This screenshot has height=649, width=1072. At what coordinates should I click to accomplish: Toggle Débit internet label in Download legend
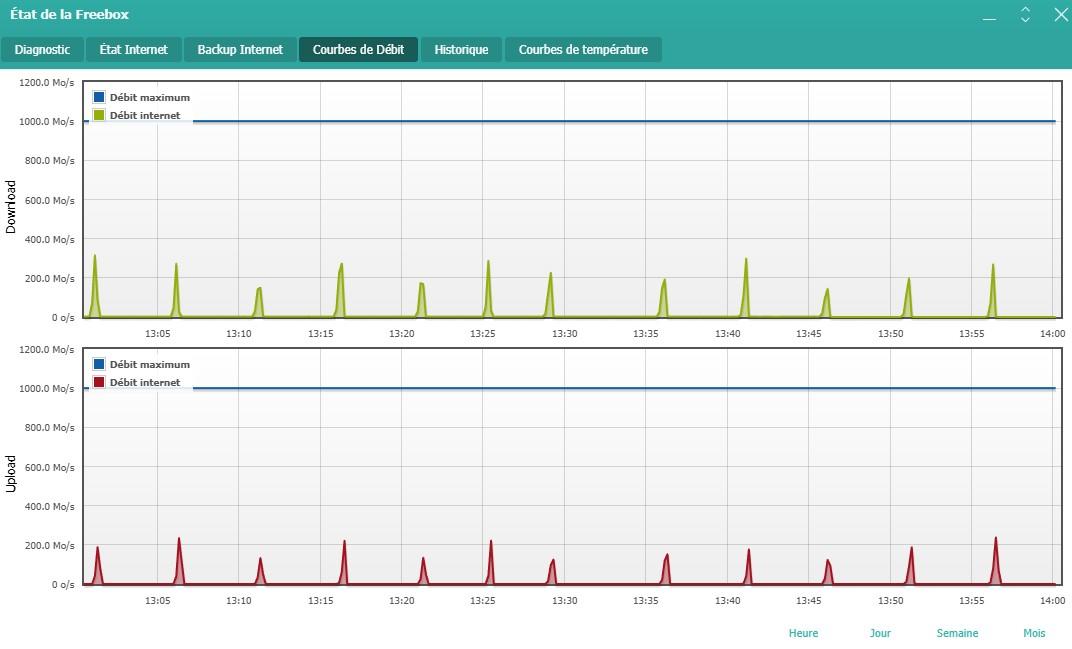click(x=145, y=115)
